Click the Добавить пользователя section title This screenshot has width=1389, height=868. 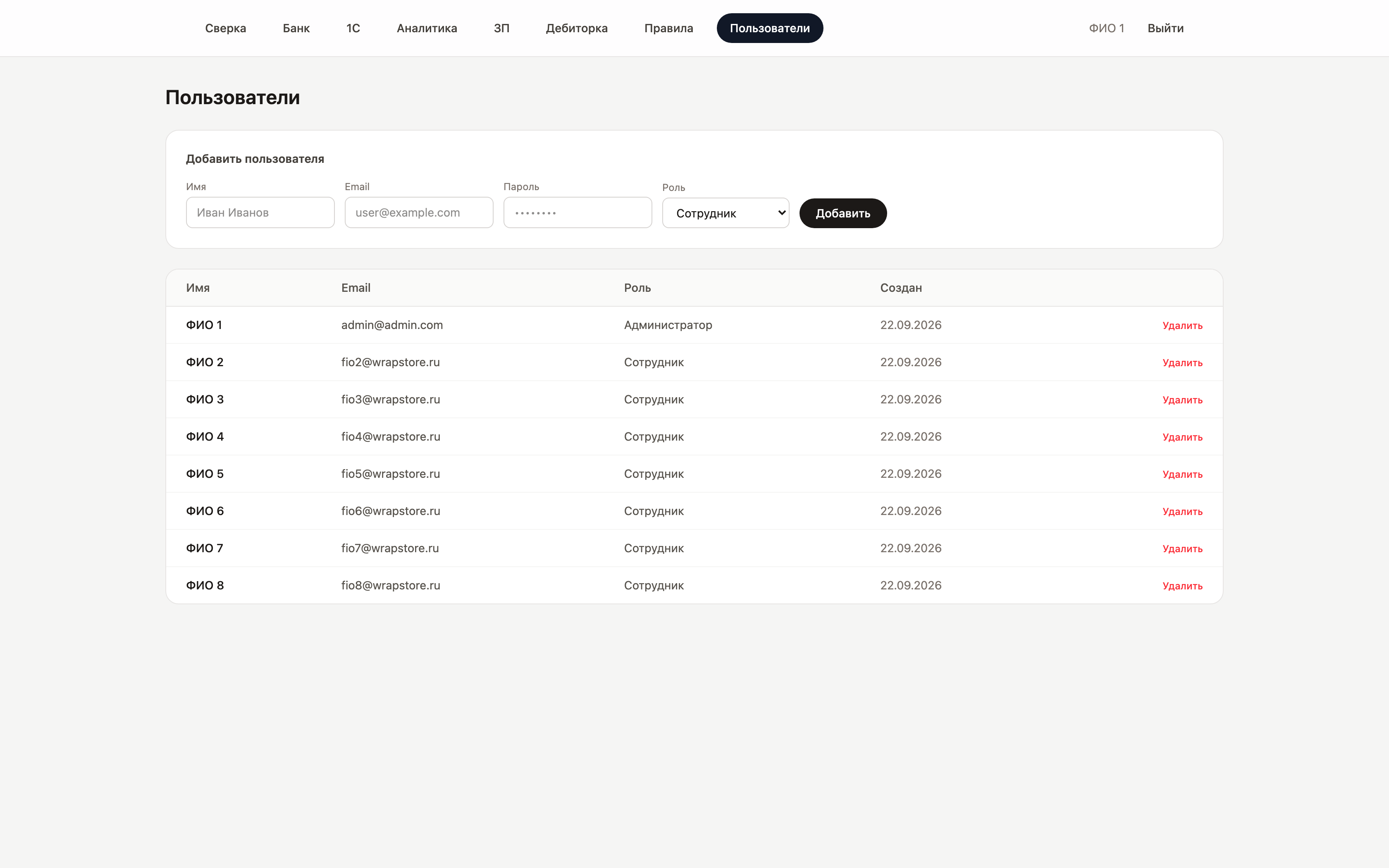pyautogui.click(x=255, y=159)
